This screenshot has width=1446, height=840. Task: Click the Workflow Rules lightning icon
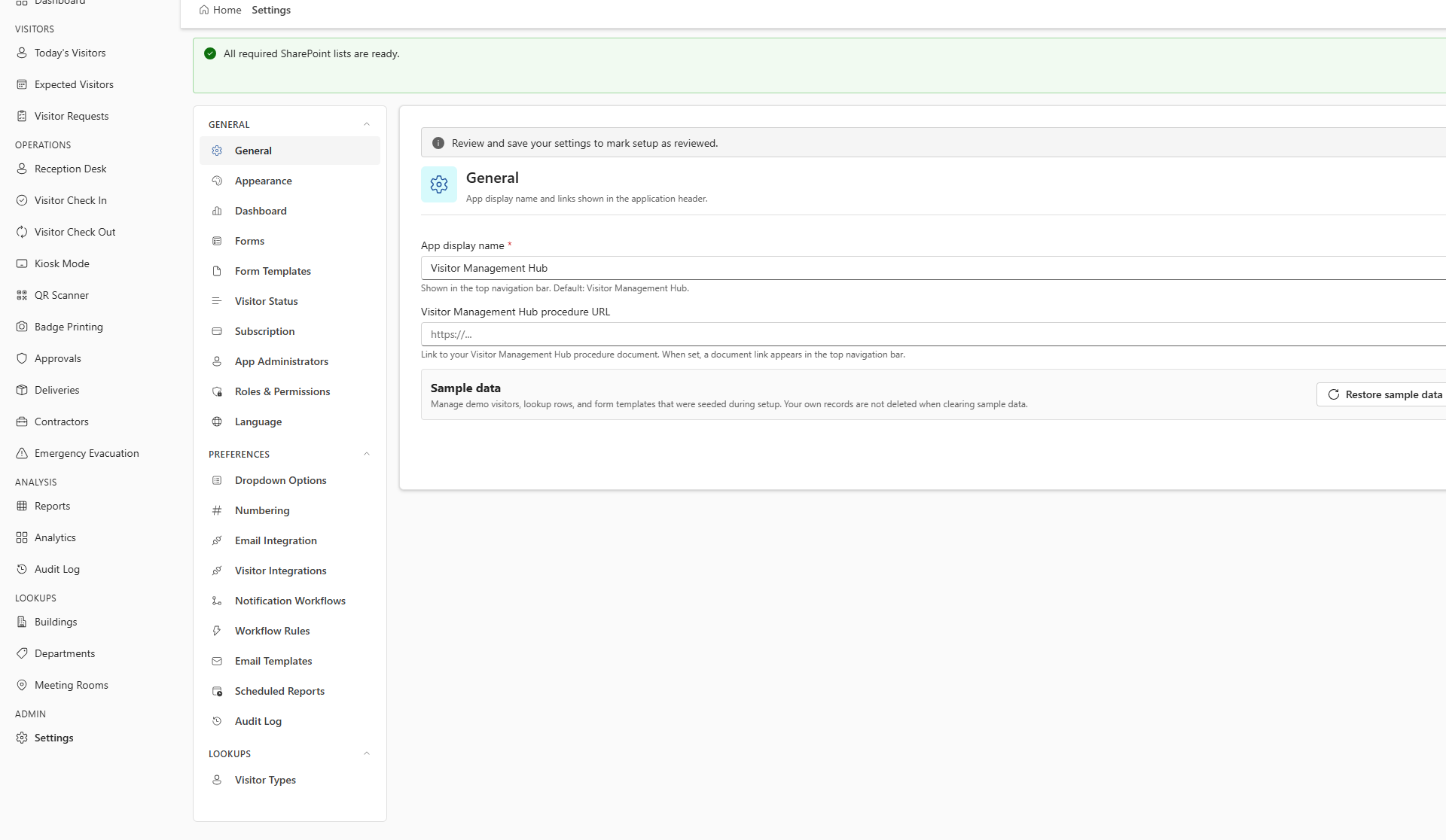tap(217, 631)
